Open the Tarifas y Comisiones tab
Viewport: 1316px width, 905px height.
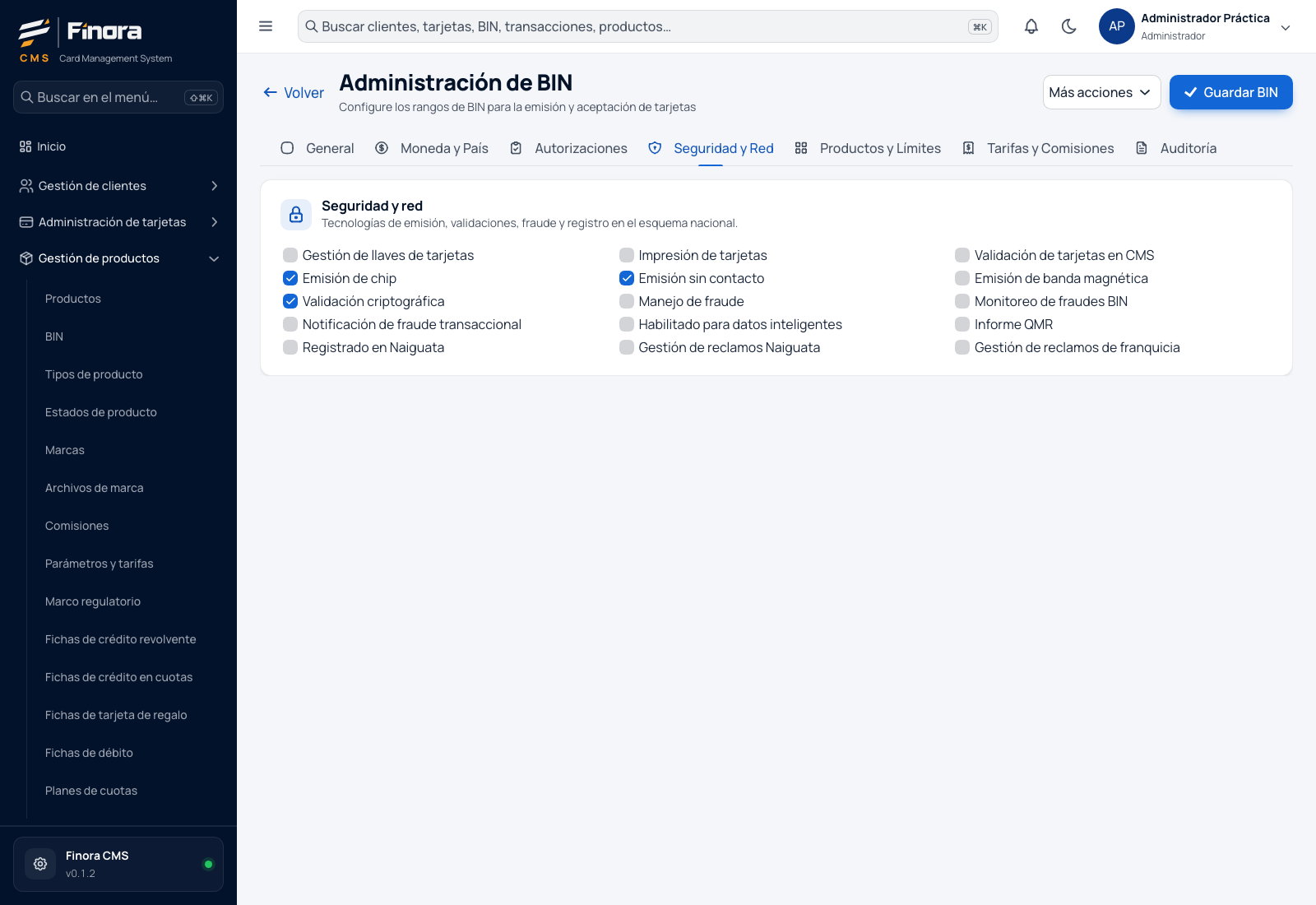click(1038, 148)
